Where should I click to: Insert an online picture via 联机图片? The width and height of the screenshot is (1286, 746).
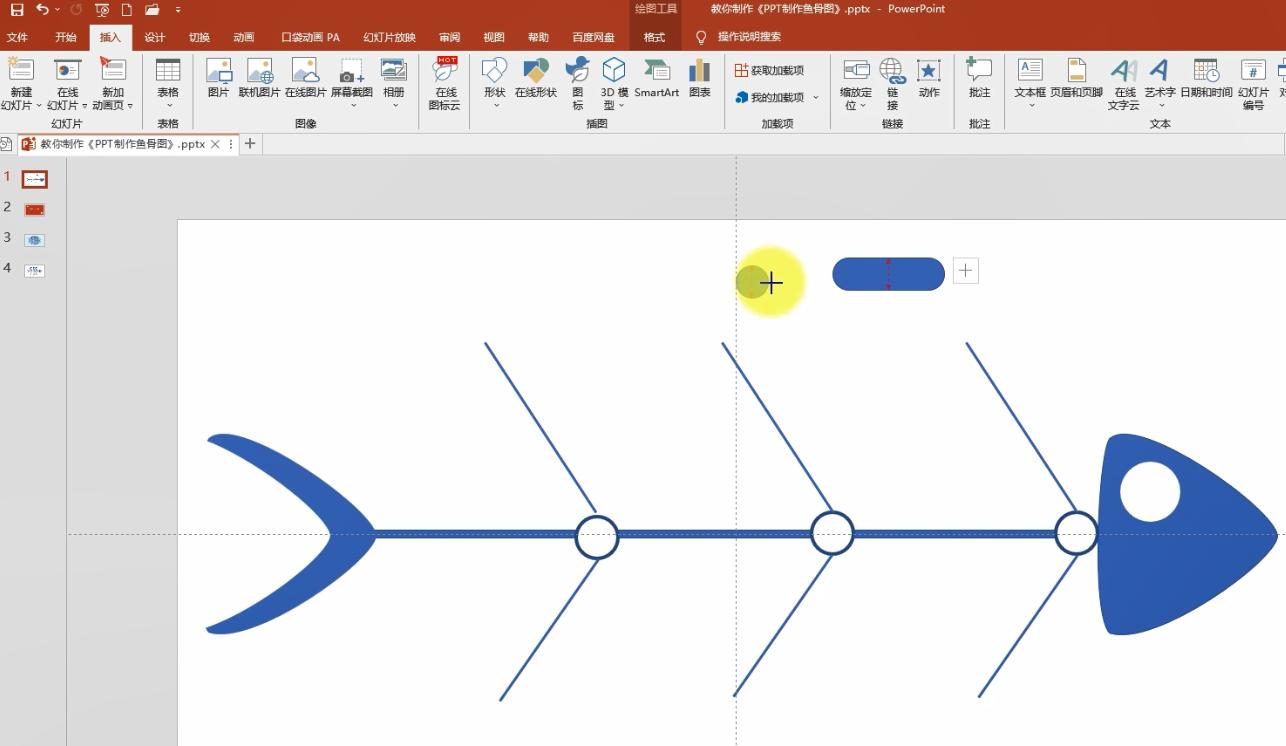coord(259,78)
